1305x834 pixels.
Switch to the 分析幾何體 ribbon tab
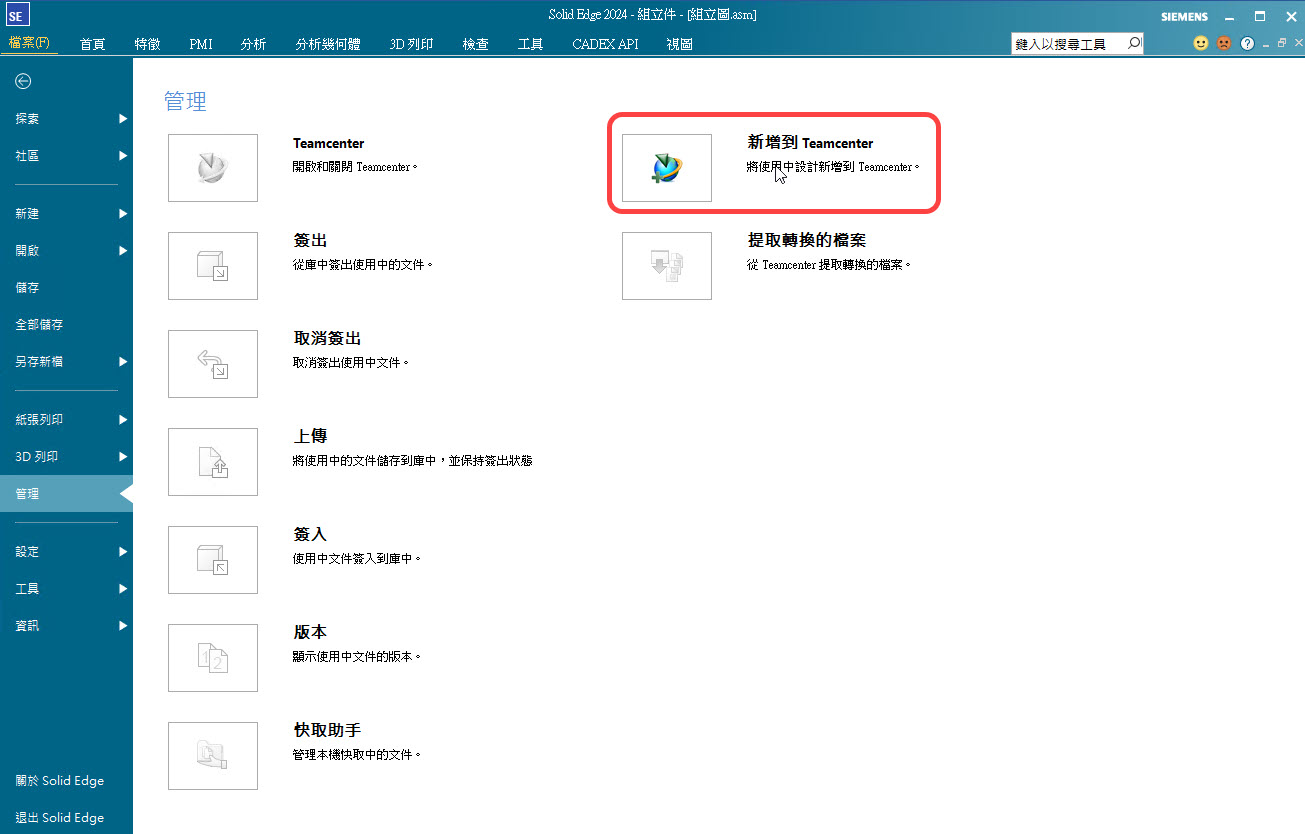click(x=328, y=44)
